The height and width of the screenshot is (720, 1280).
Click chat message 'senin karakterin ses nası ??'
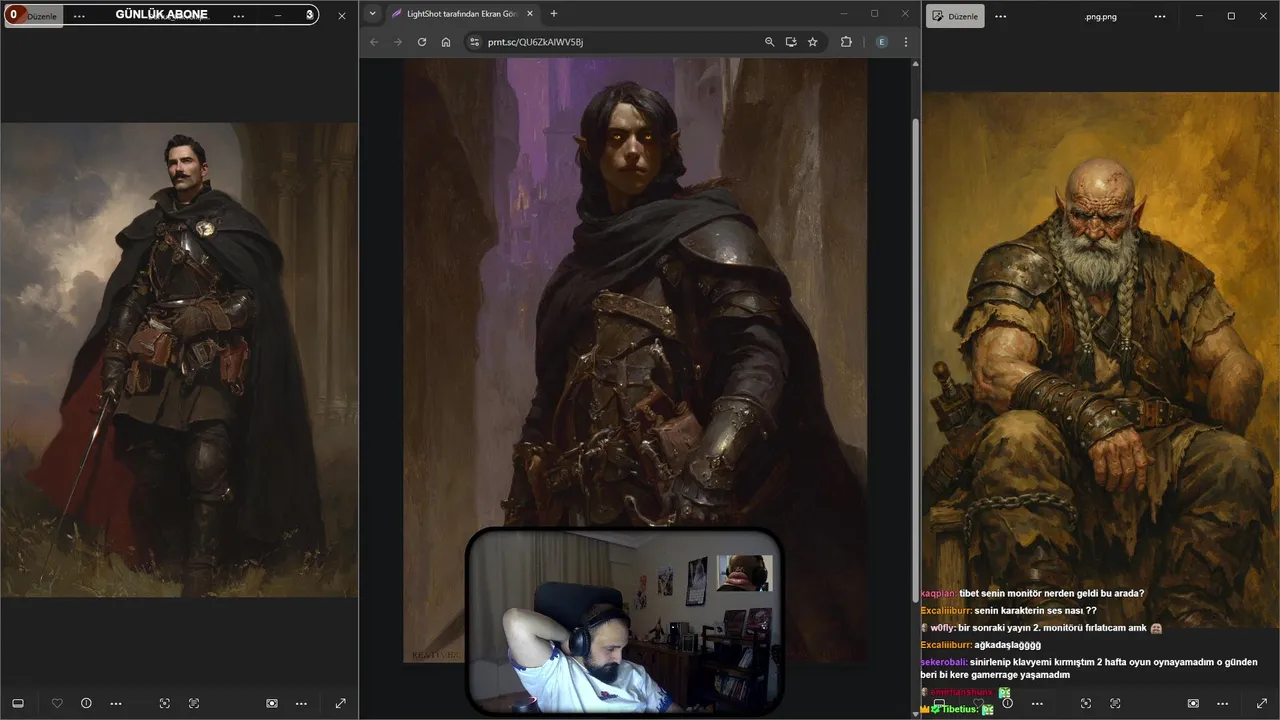click(1009, 610)
